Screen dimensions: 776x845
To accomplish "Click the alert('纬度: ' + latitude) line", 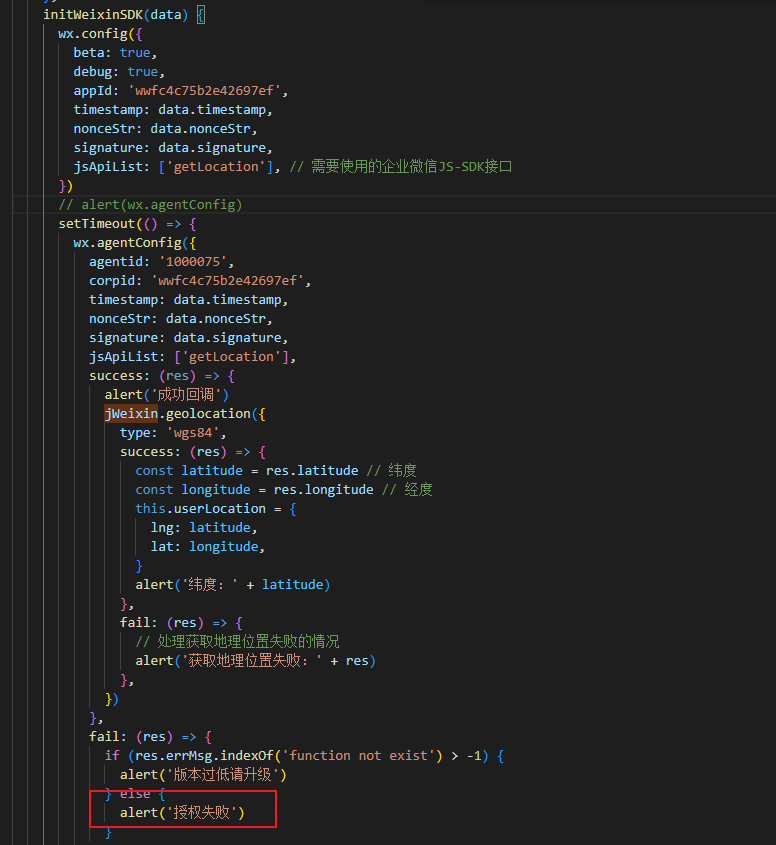I will pos(232,585).
